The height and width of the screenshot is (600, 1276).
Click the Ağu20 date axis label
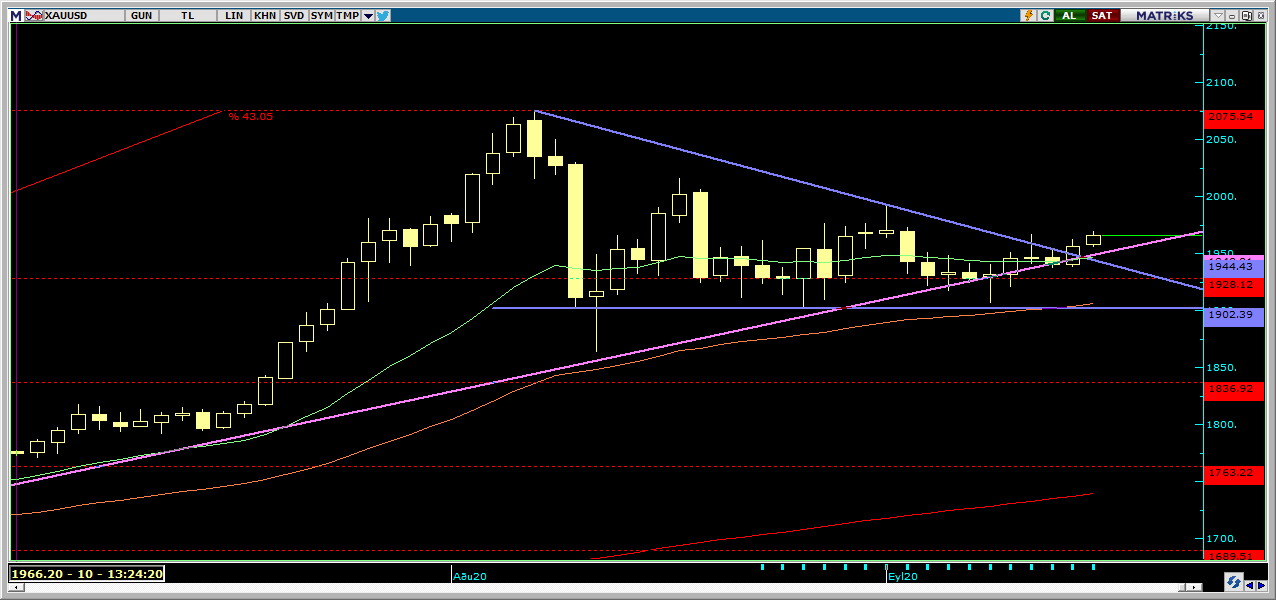(469, 576)
